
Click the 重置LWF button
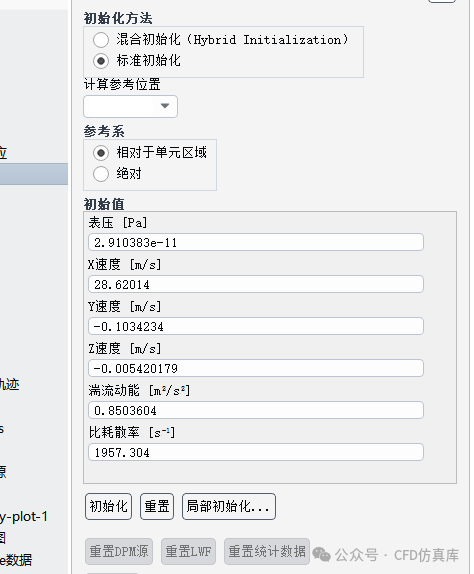[188, 551]
